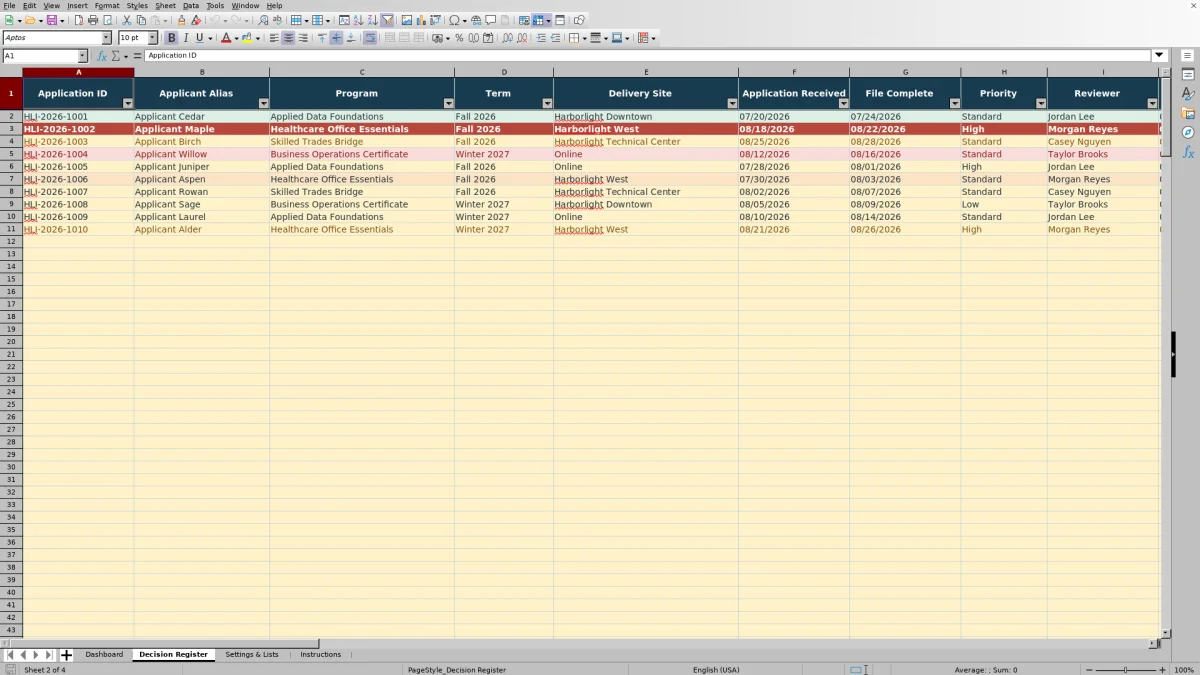Insert a special character (Omega icon)
The image size is (1200, 675).
454,20
